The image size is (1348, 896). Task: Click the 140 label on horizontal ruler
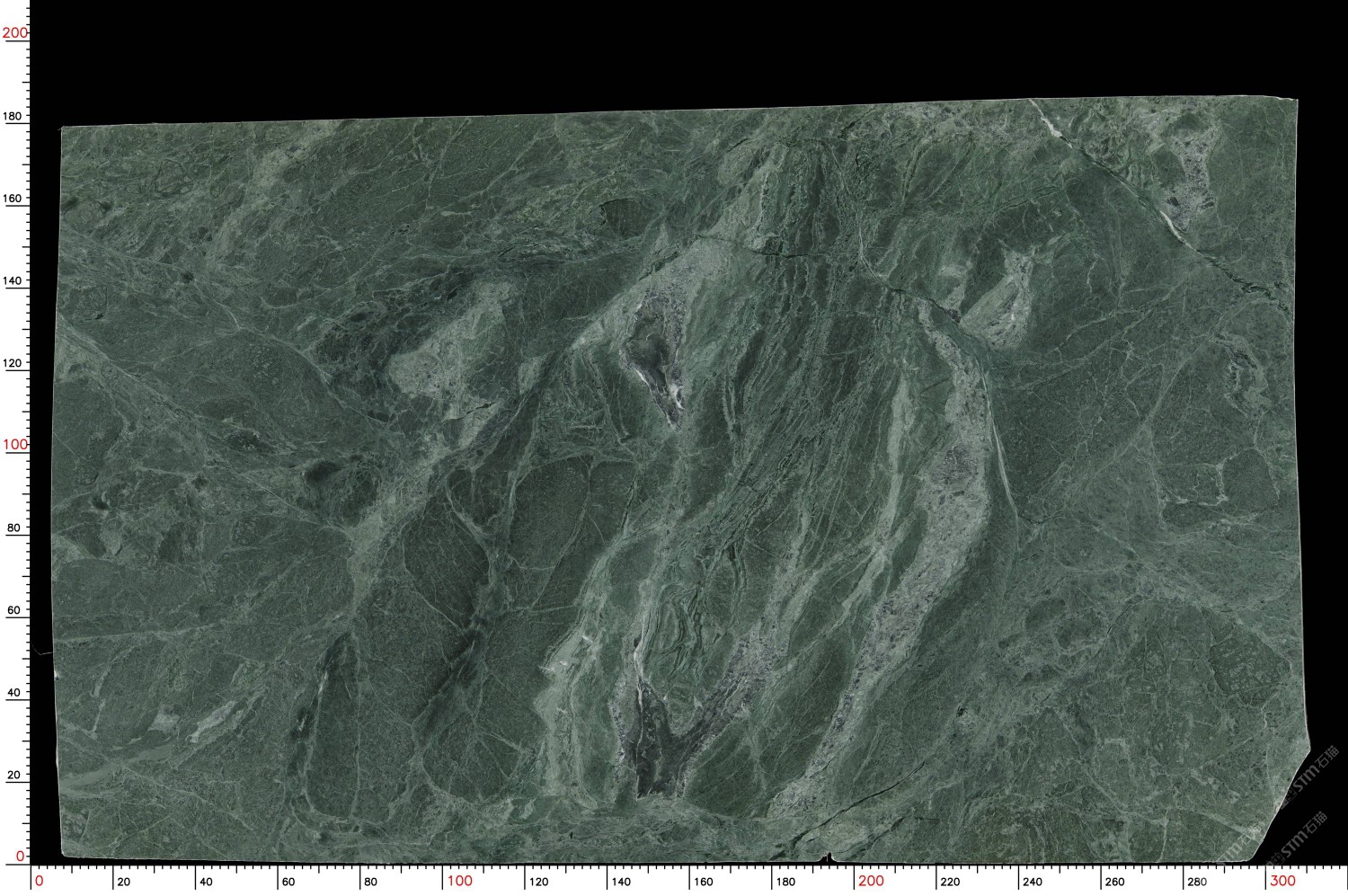point(621,882)
